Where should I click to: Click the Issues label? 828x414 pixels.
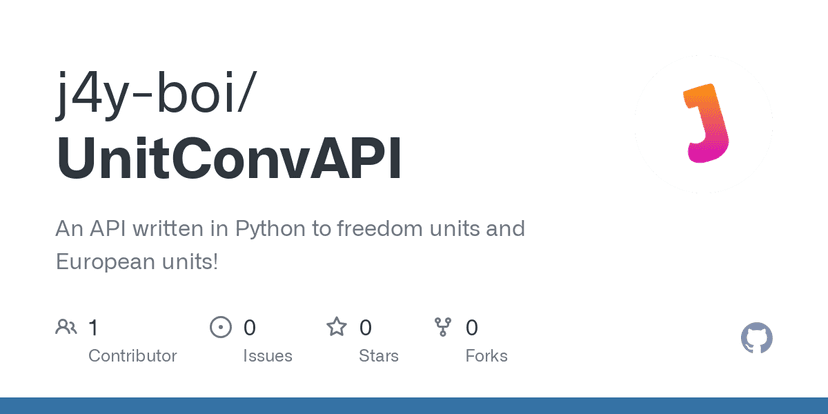click(268, 356)
